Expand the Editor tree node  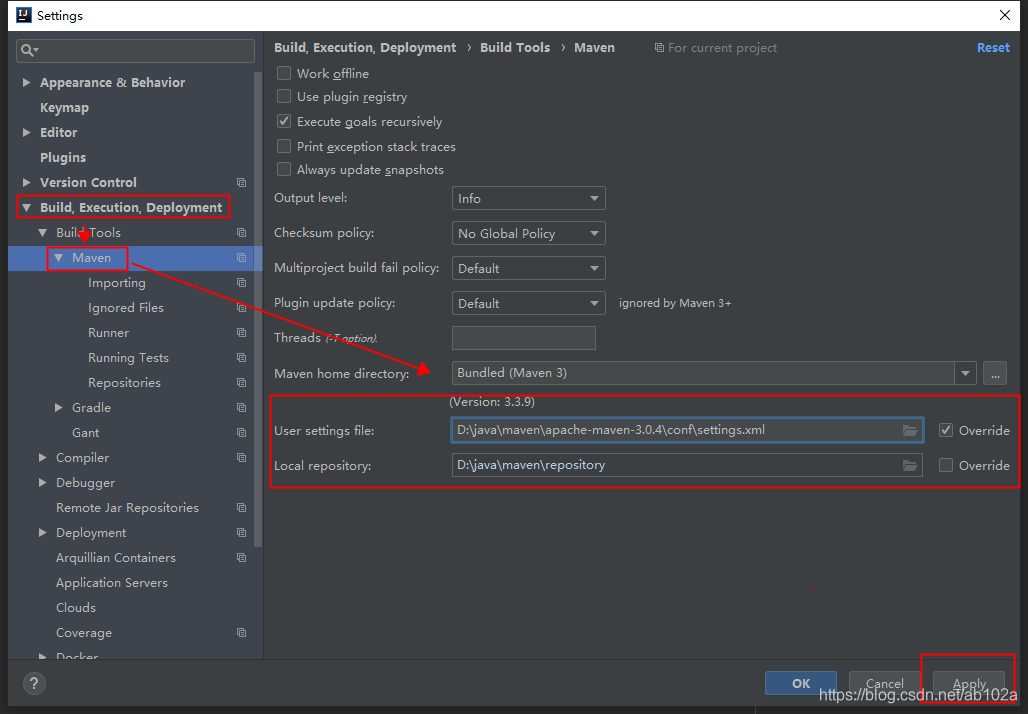(26, 132)
